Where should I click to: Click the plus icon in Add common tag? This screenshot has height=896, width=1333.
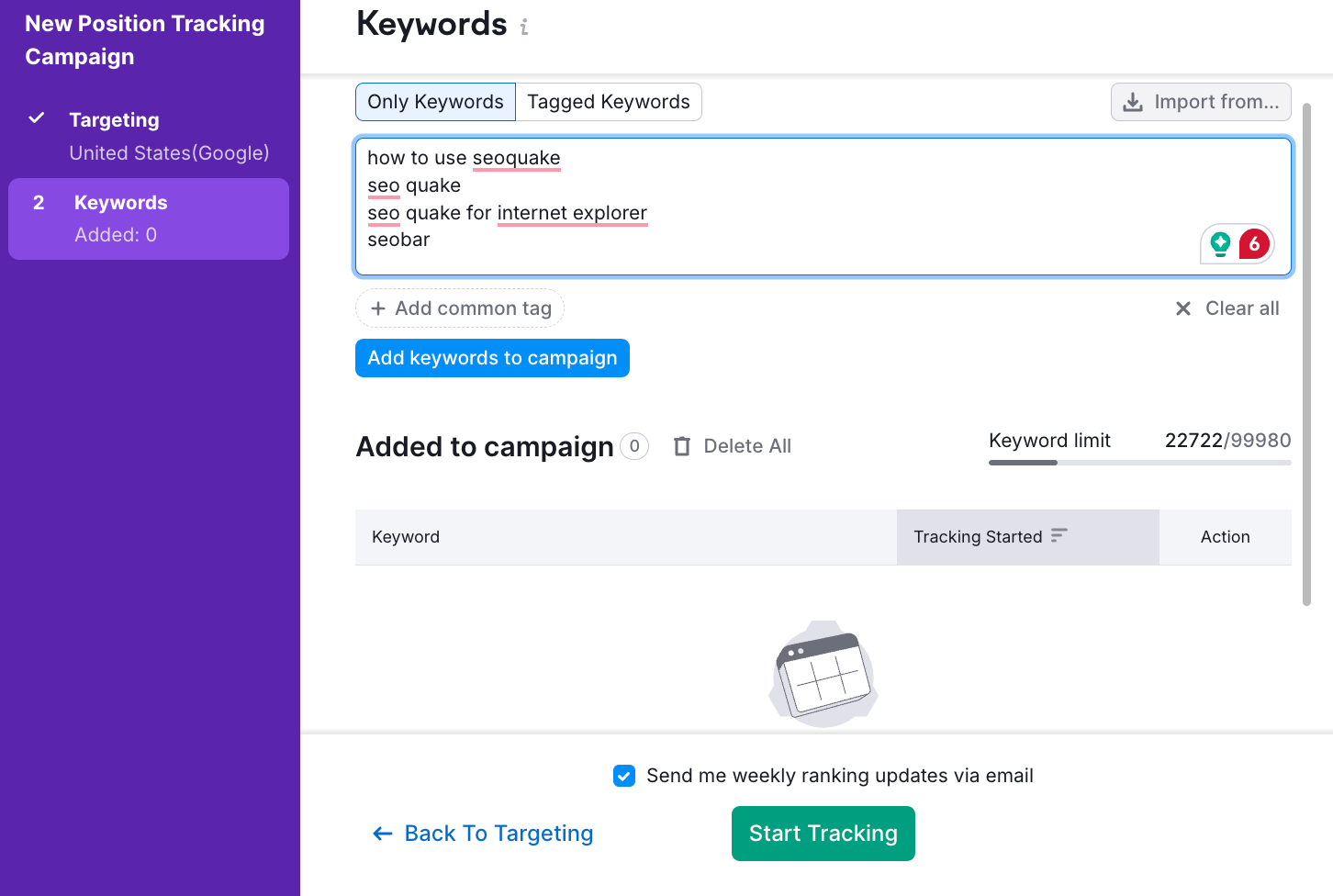click(377, 308)
